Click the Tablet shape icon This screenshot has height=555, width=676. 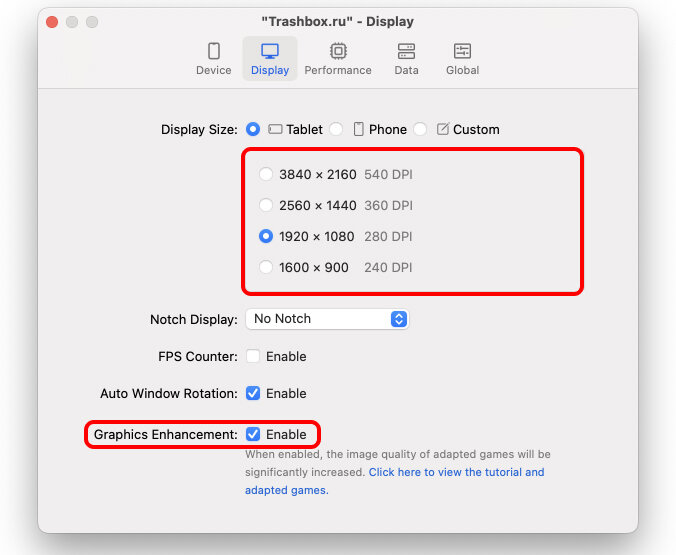pos(275,129)
